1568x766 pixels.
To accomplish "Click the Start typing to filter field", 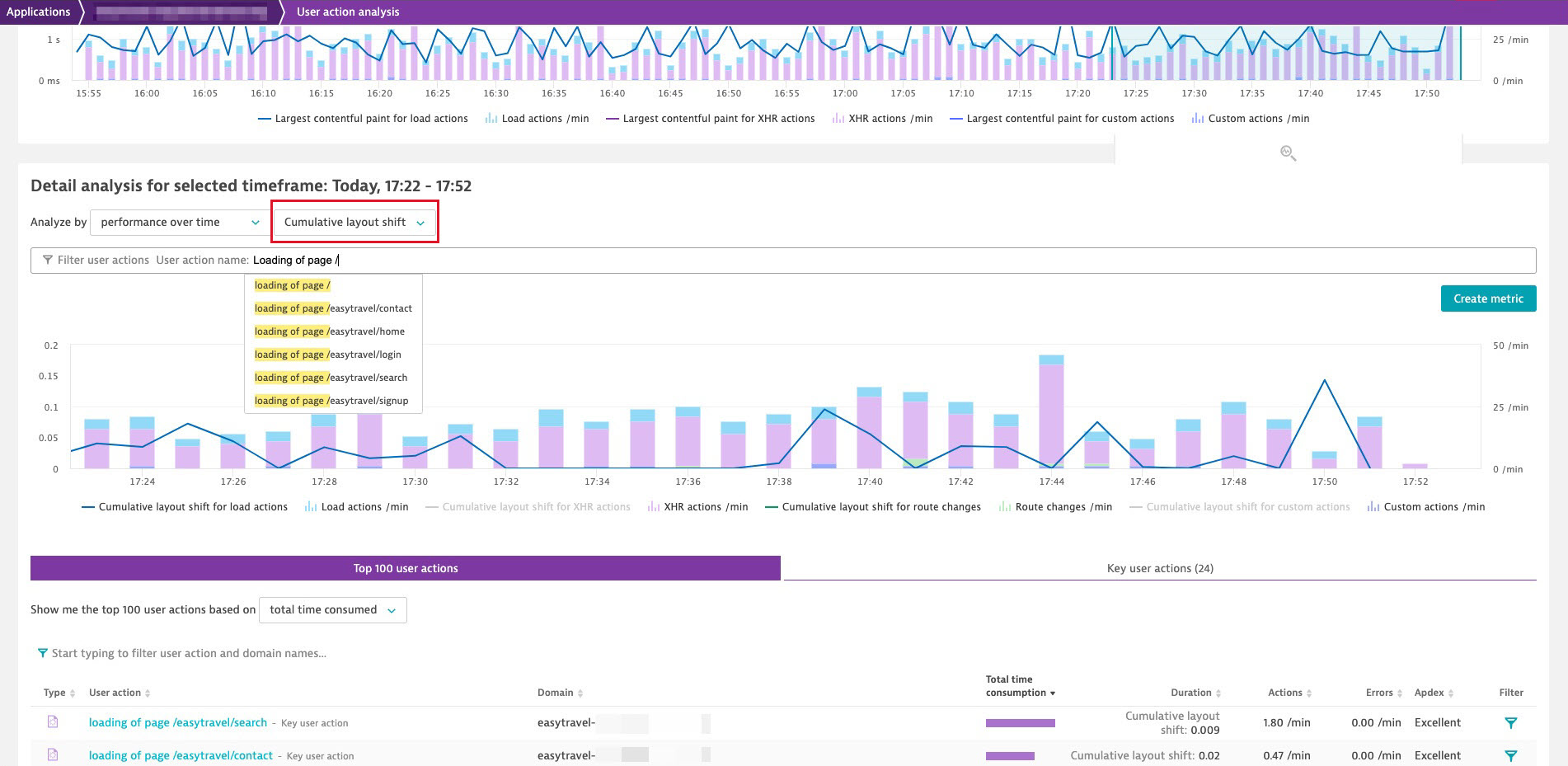I will (189, 653).
